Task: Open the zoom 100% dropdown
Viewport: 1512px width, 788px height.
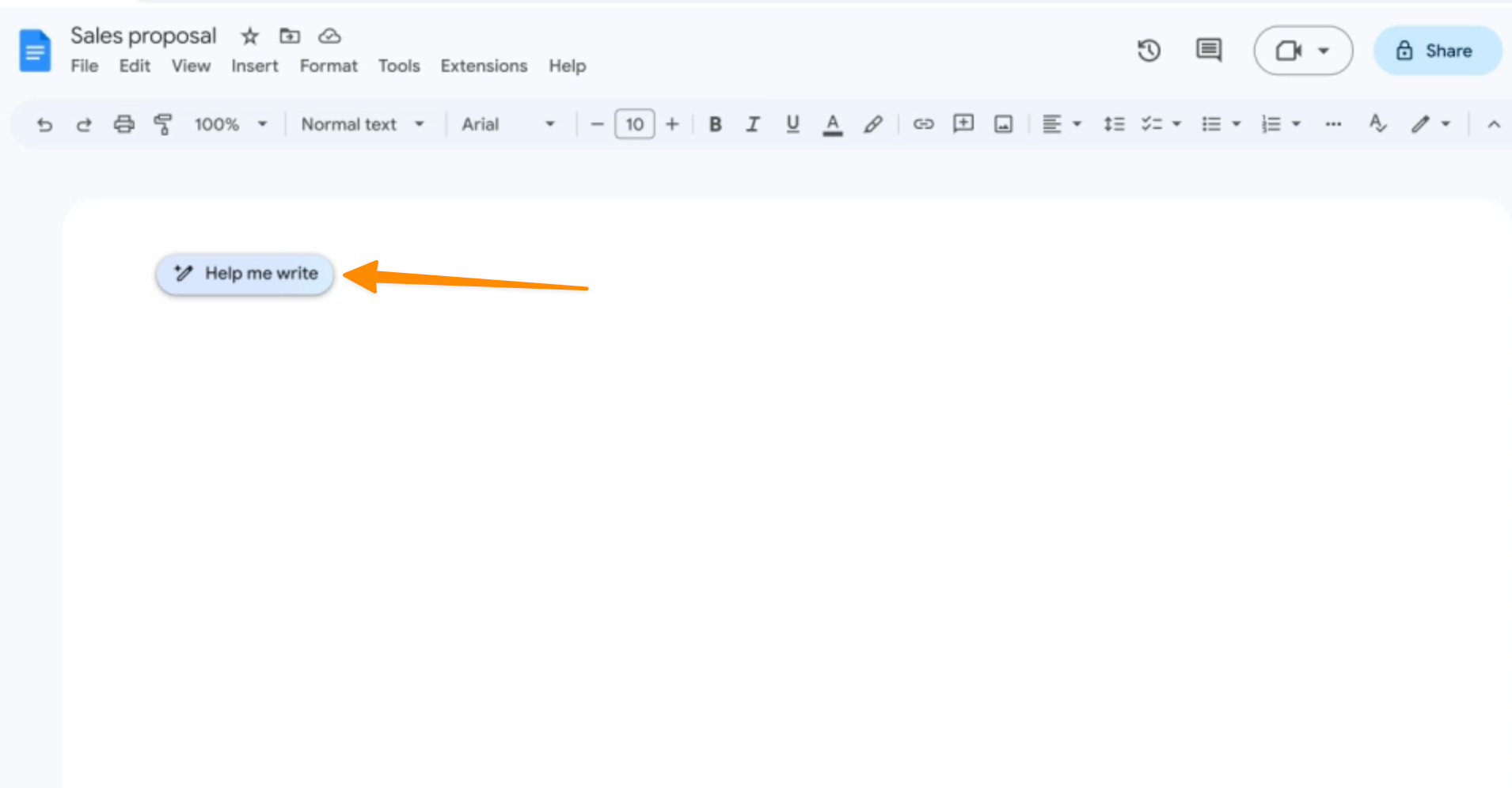Action: [x=230, y=124]
